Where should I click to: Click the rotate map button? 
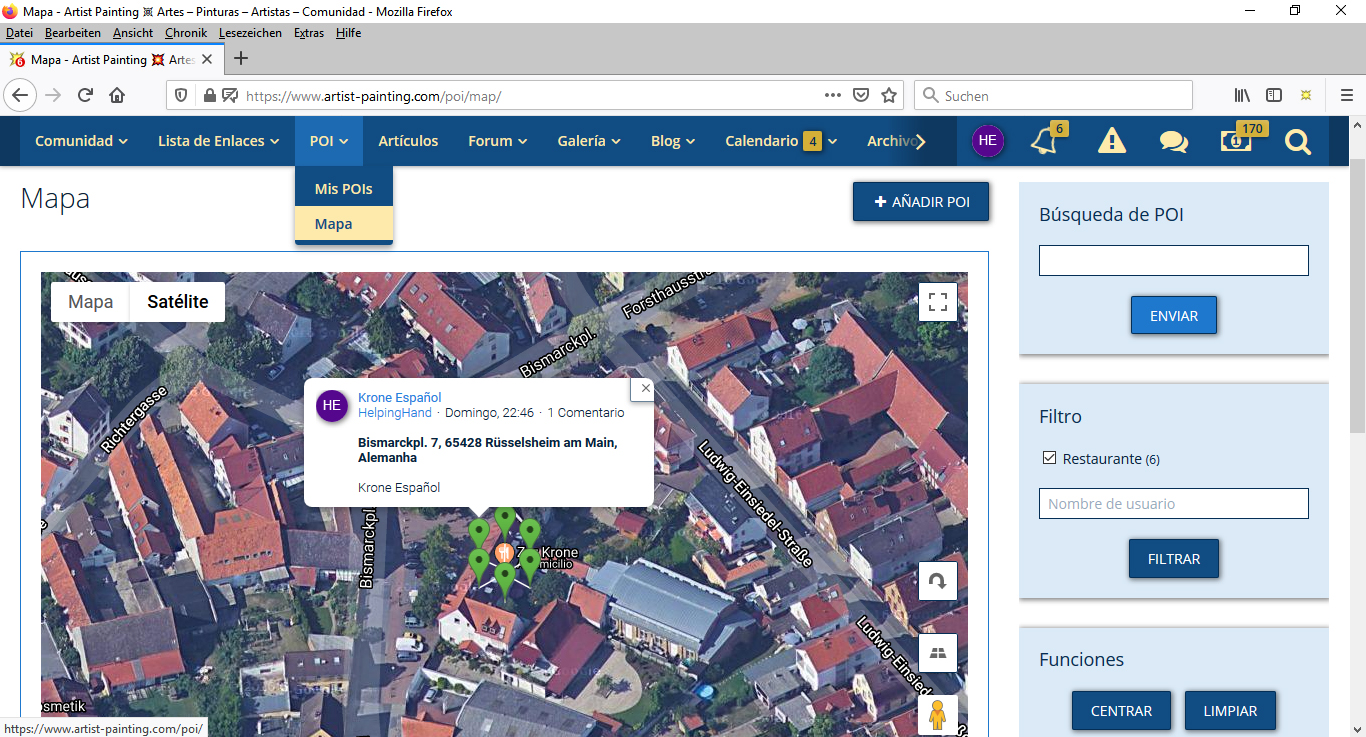tap(937, 581)
